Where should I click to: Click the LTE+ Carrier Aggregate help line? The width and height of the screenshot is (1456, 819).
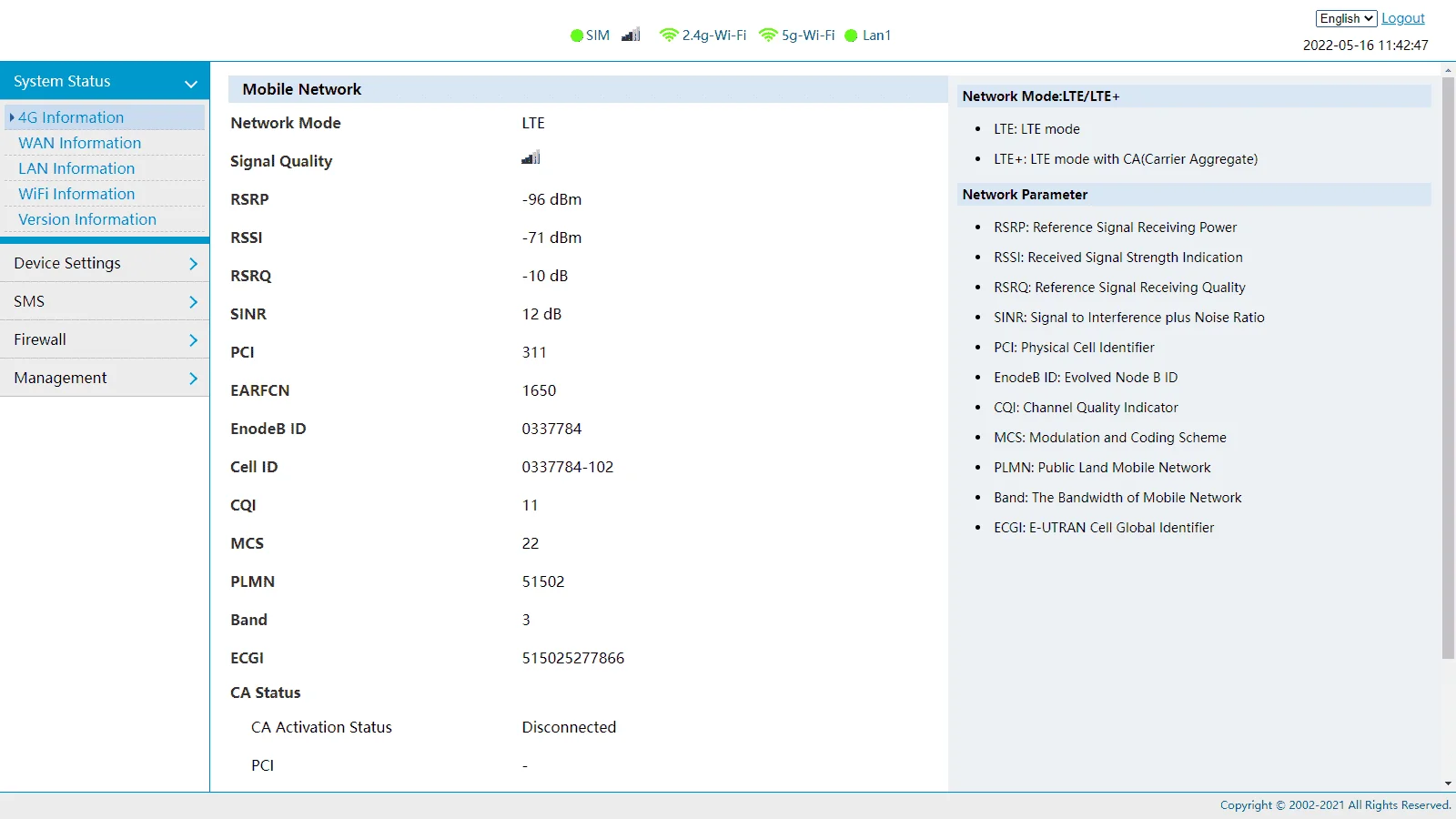1126,159
